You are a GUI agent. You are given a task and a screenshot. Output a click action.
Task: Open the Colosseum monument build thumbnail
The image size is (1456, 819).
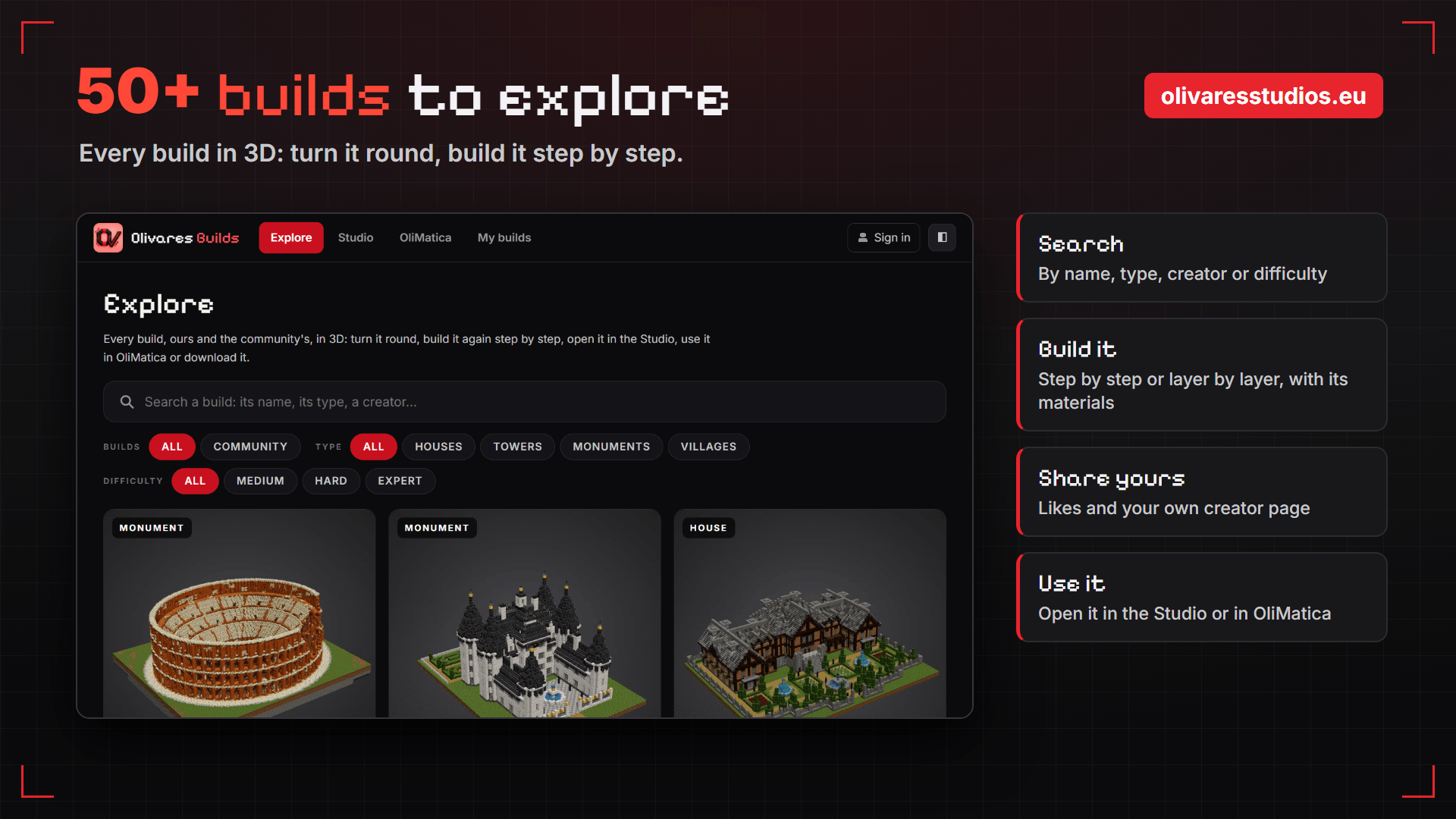[x=240, y=613]
